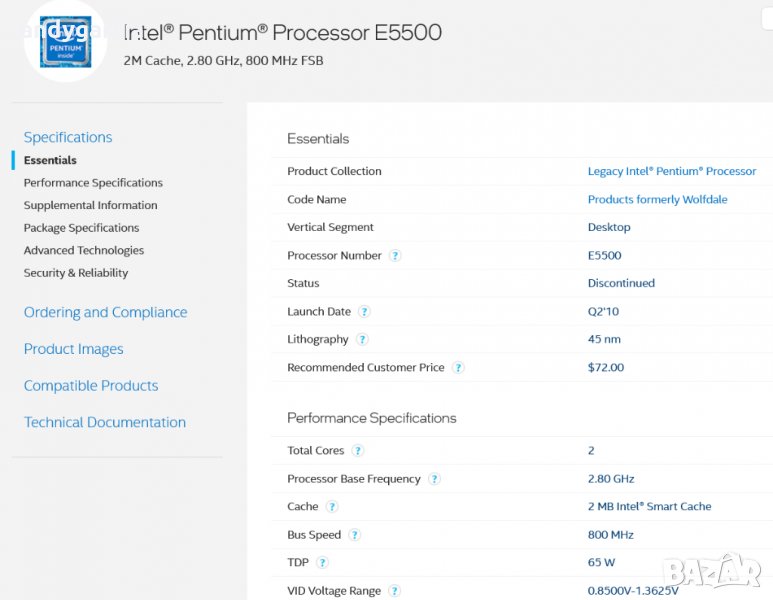This screenshot has width=773, height=600.
Task: Open the Lithography info tooltip icon
Action: (362, 340)
